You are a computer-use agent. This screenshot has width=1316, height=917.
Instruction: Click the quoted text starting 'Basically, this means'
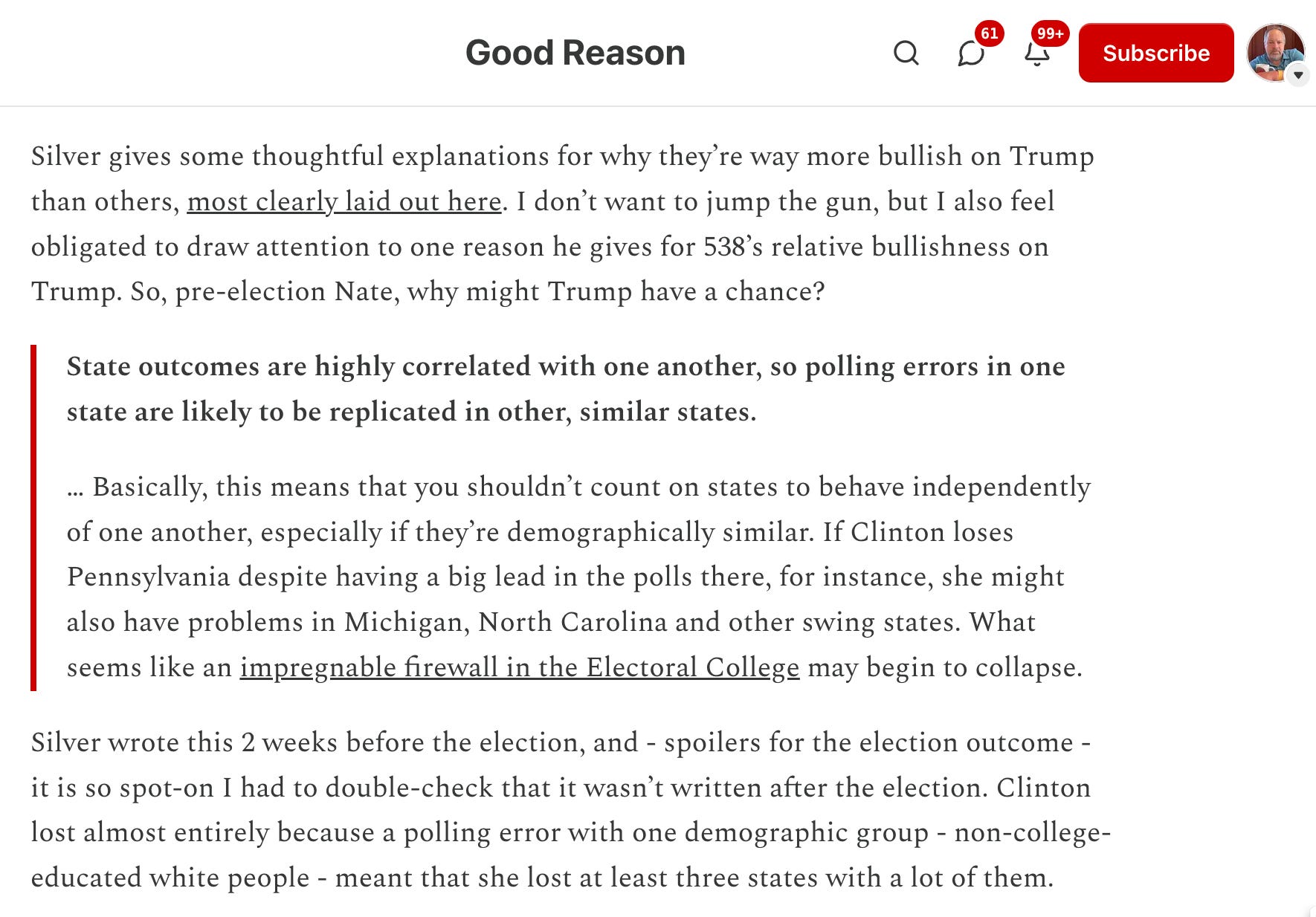(x=578, y=577)
